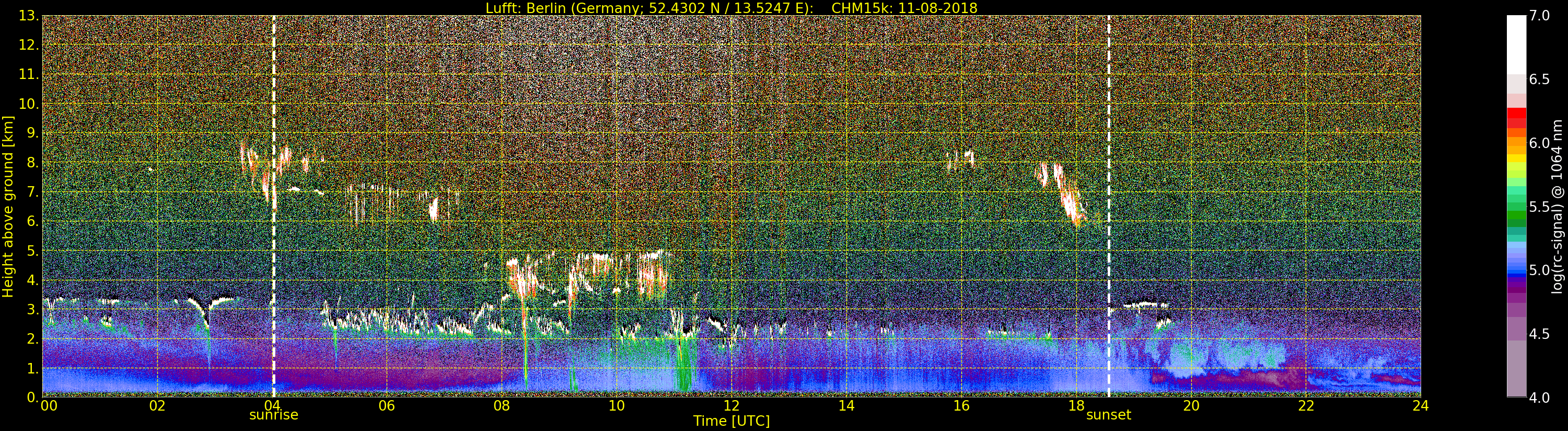Click the "0." height axis tick label

(x=32, y=397)
